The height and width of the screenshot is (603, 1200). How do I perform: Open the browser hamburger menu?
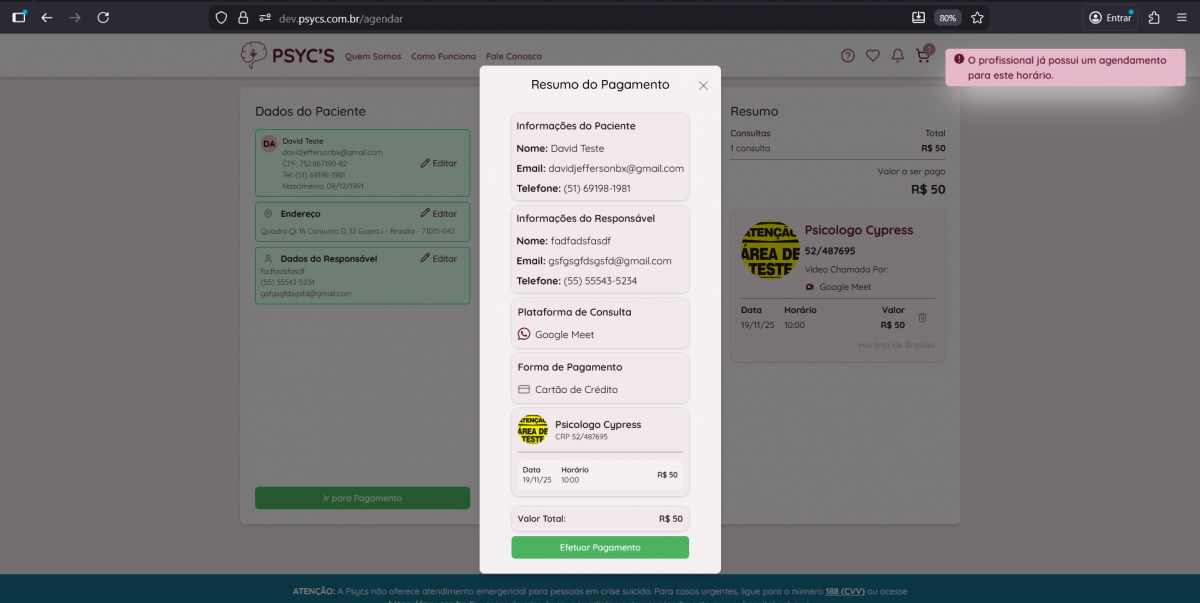pyautogui.click(x=1181, y=18)
